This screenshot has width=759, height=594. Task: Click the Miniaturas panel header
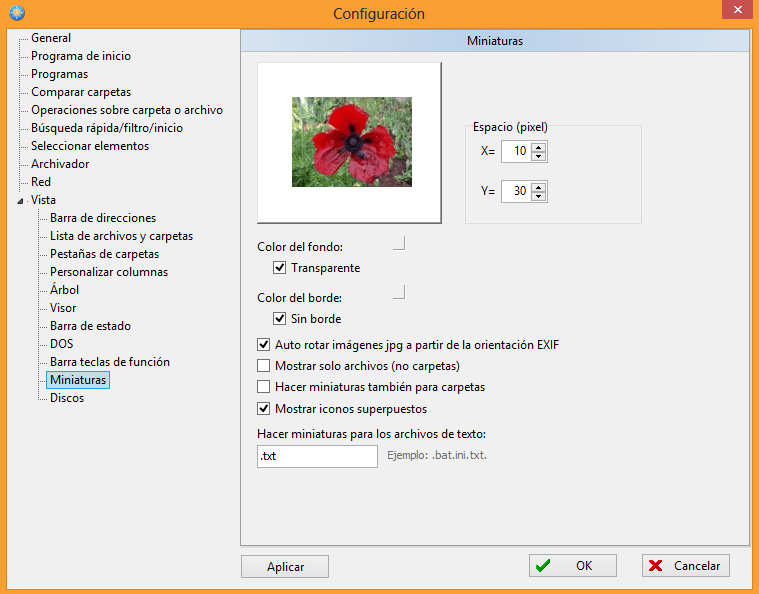click(495, 41)
